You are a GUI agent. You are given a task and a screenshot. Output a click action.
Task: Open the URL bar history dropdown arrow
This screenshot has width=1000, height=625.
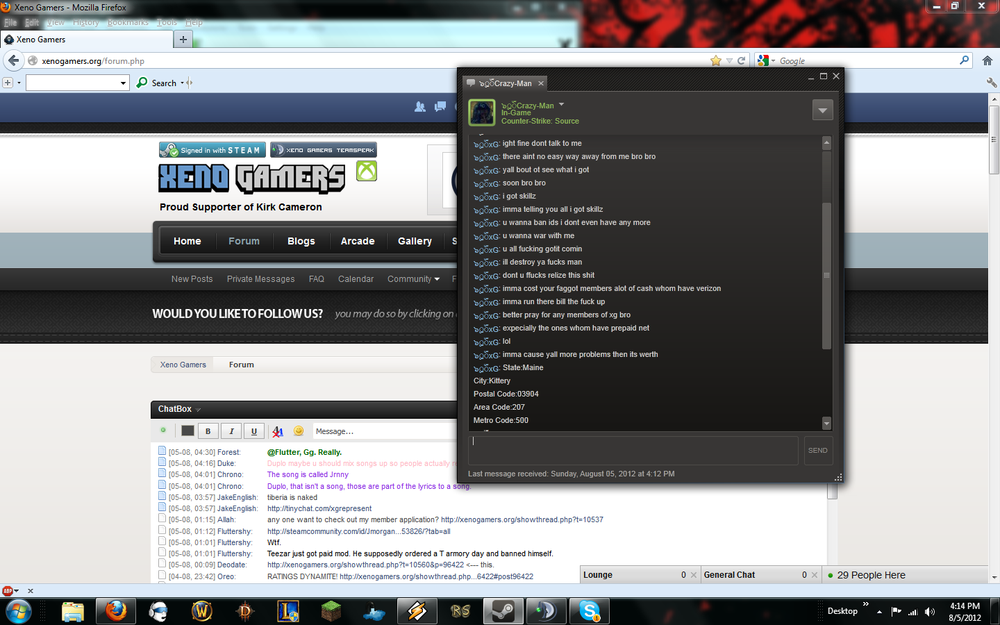tap(729, 61)
